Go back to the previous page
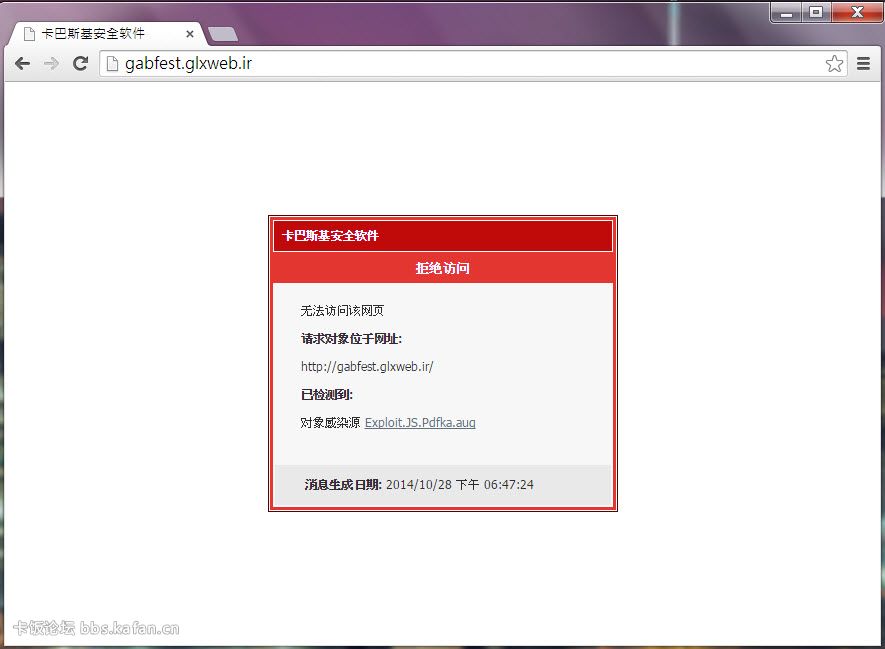The height and width of the screenshot is (649, 885). pyautogui.click(x=23, y=63)
